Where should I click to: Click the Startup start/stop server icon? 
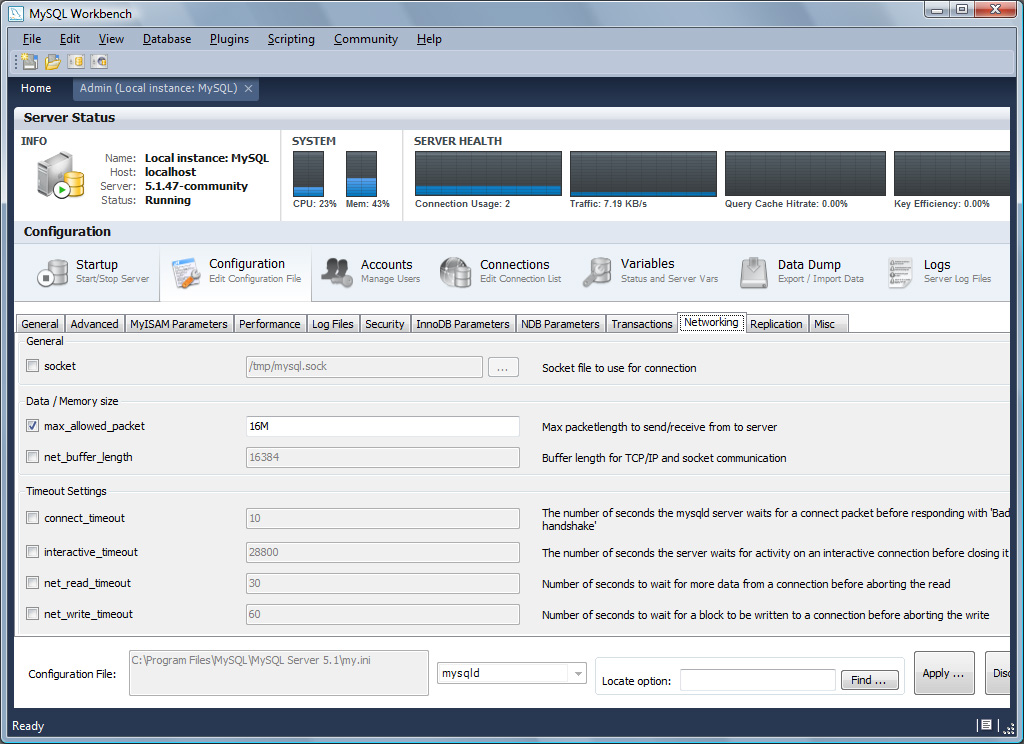52,272
